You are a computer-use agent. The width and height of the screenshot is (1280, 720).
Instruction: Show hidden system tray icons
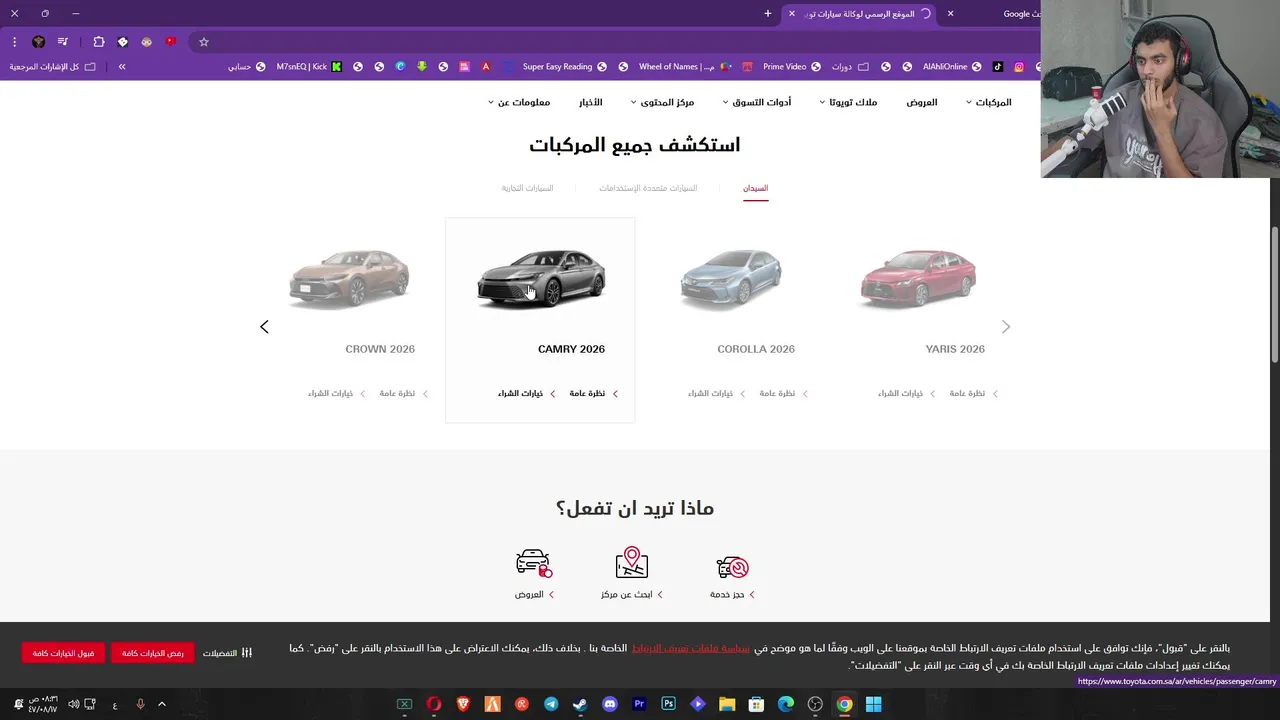pos(162,704)
